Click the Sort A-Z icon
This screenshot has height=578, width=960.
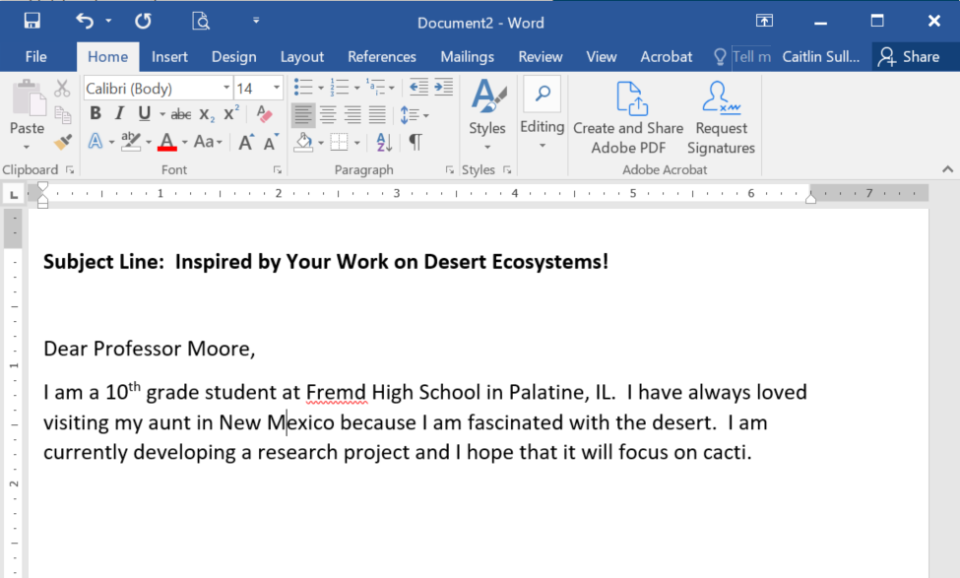click(385, 142)
